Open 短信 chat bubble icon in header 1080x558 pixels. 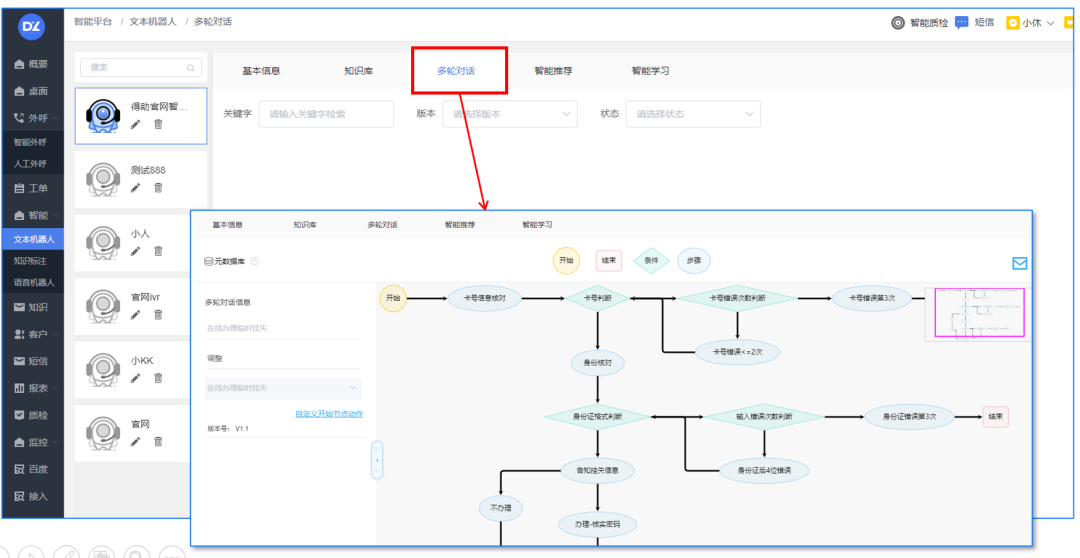coord(962,23)
